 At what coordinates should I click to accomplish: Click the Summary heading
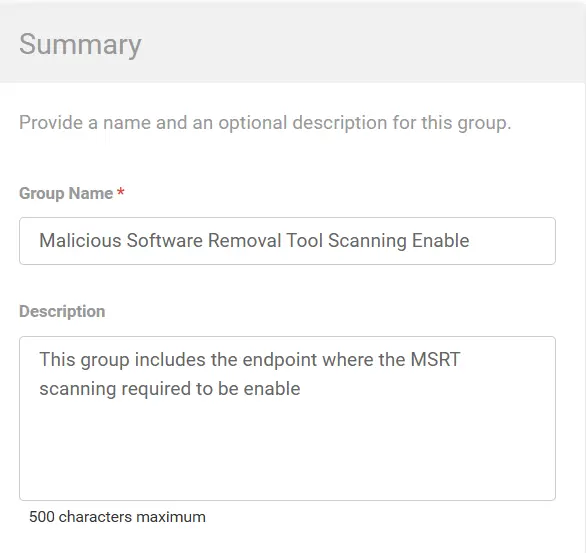click(80, 45)
